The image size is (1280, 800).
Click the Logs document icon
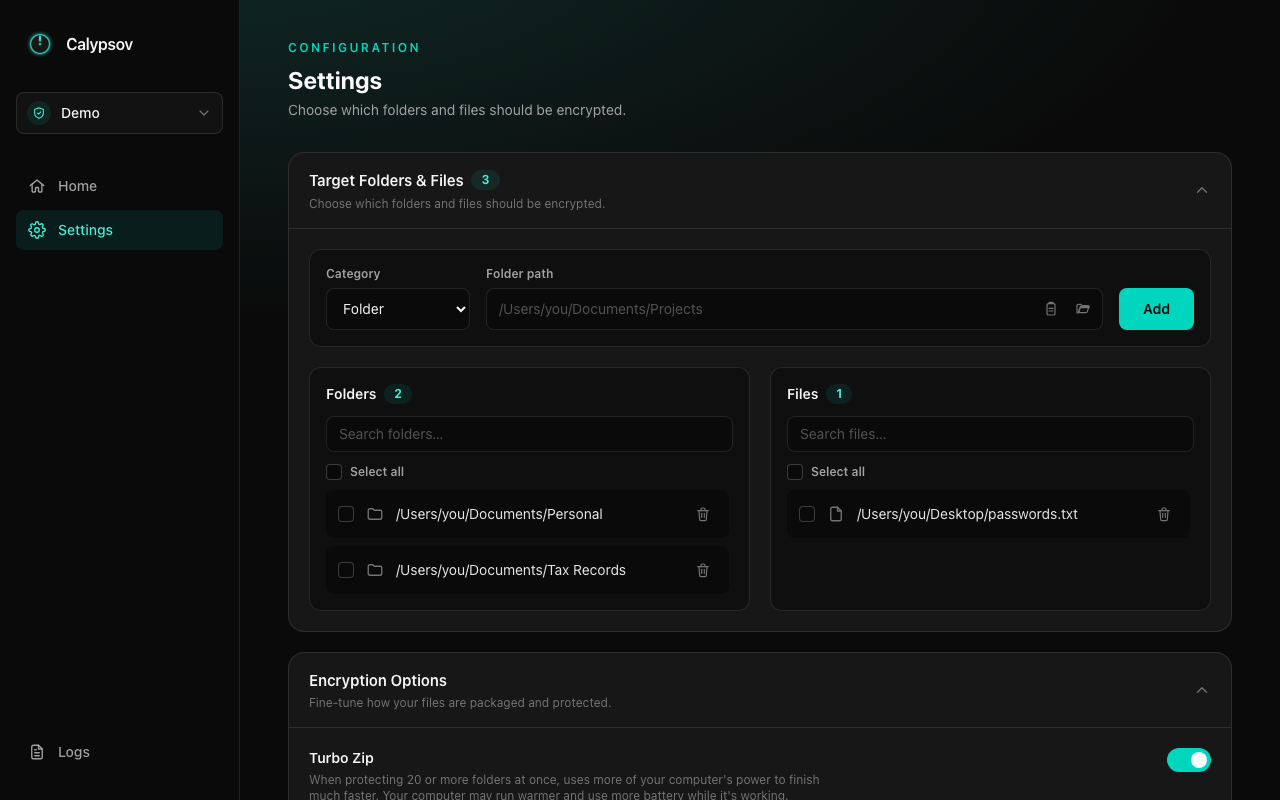click(37, 752)
